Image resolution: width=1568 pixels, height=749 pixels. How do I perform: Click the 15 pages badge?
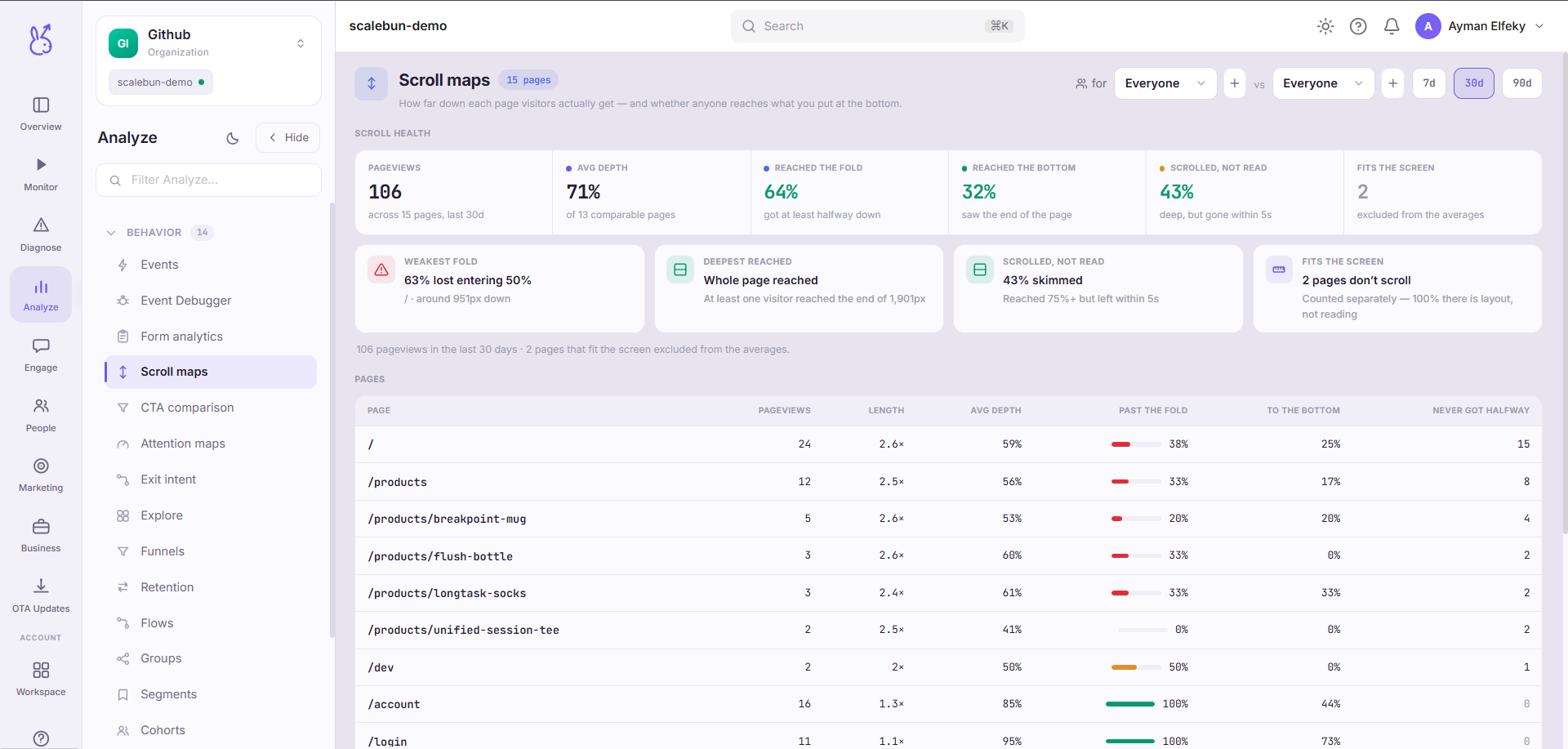tap(528, 80)
